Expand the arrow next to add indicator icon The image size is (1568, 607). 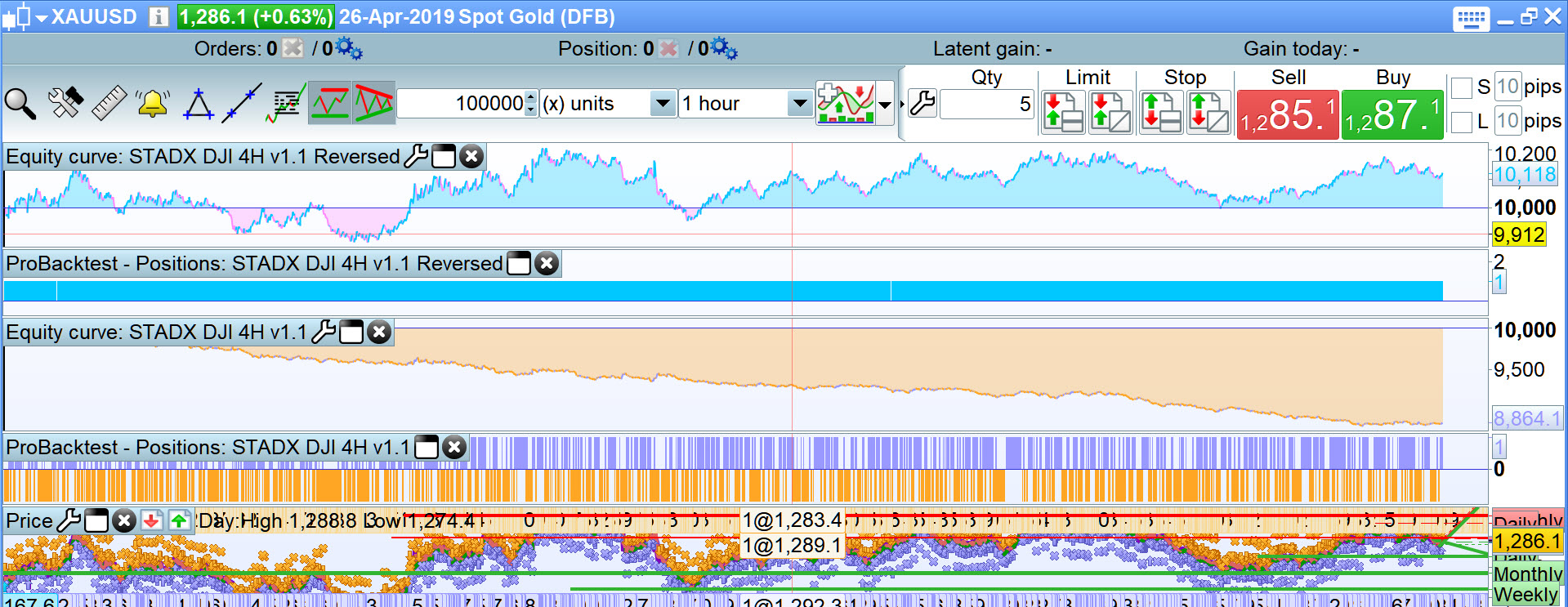tap(885, 104)
